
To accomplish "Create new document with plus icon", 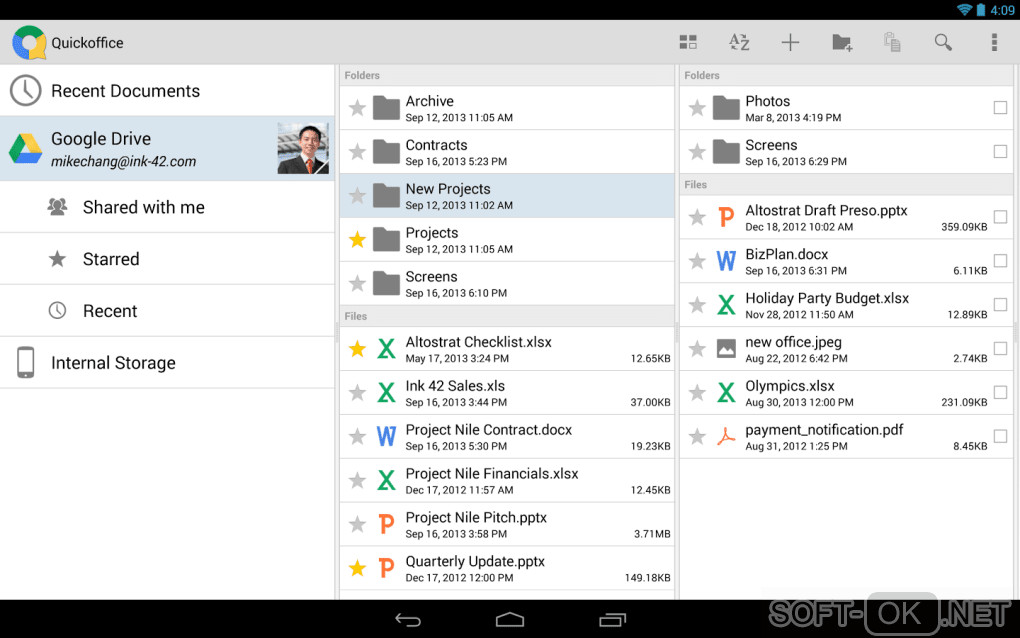I will point(790,42).
